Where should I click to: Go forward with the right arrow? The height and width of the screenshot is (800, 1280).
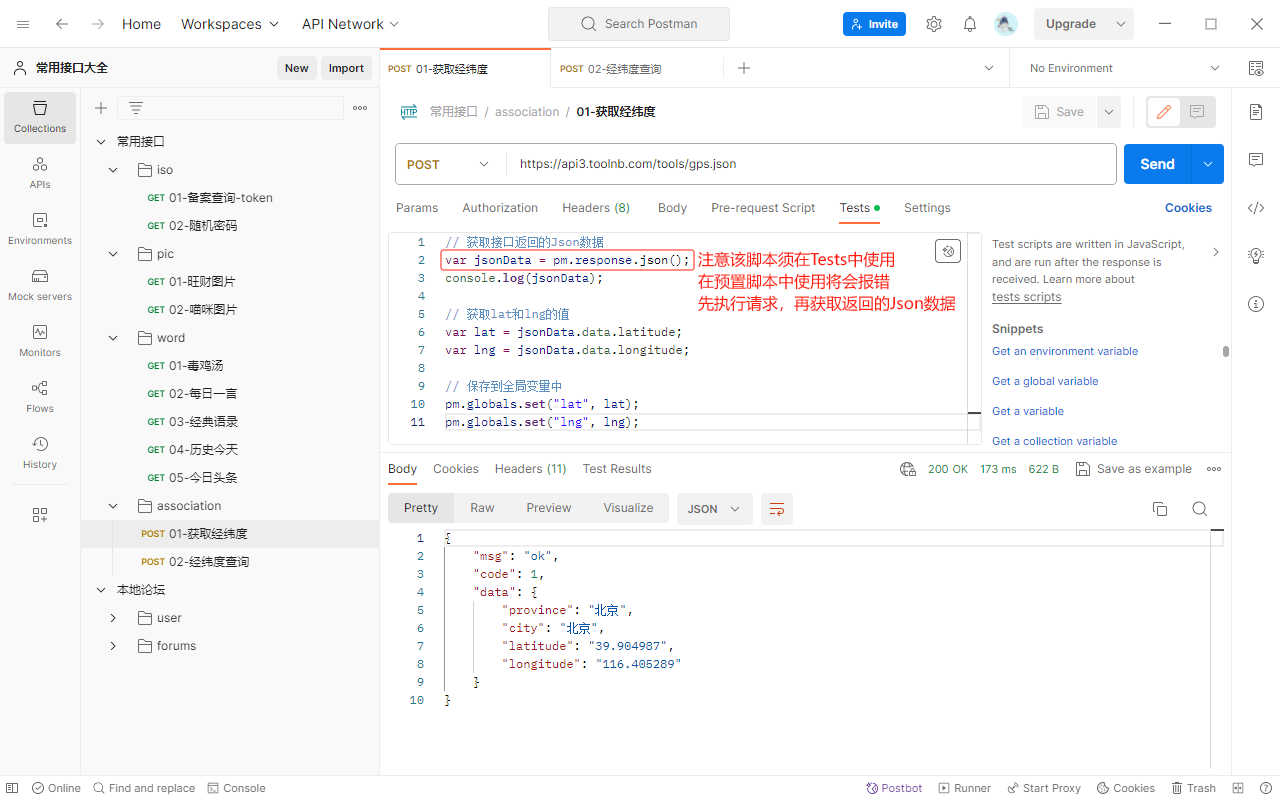[97, 24]
